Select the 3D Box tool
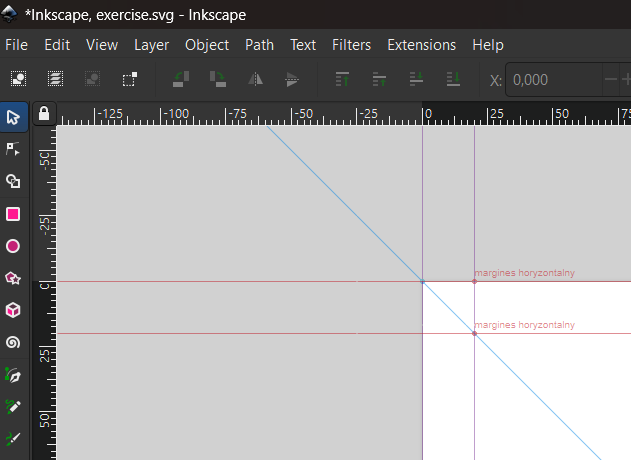Screen dimensions: 631x460 (13, 310)
